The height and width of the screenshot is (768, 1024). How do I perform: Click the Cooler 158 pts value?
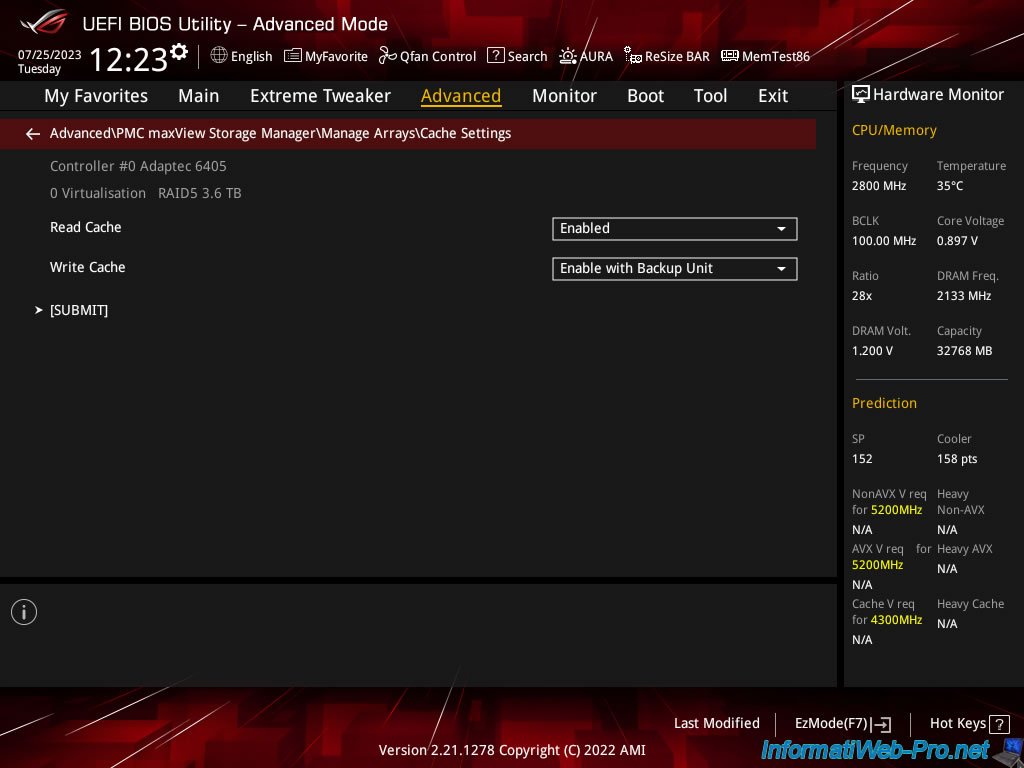point(957,458)
